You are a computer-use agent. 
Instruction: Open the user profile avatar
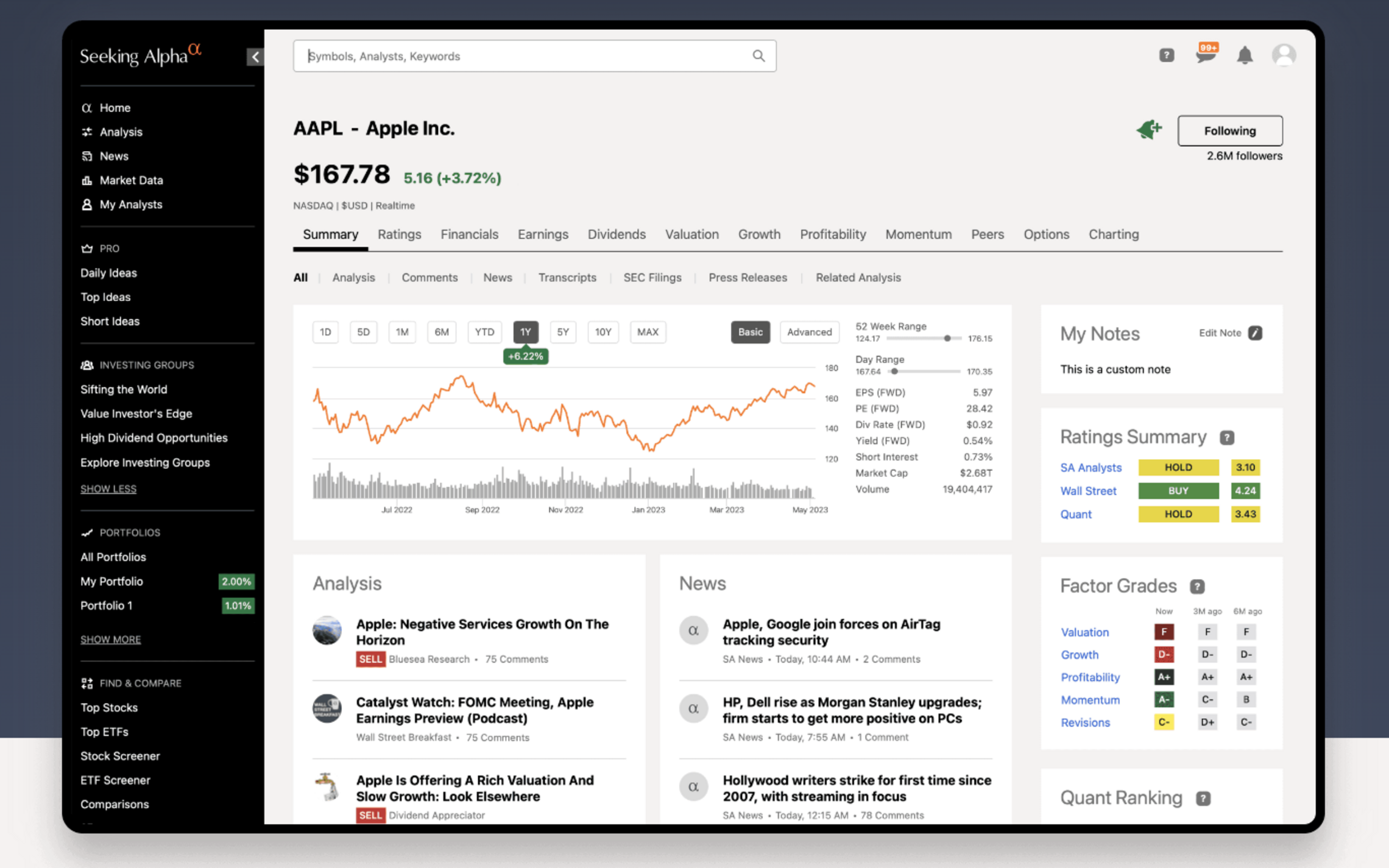coord(1284,55)
